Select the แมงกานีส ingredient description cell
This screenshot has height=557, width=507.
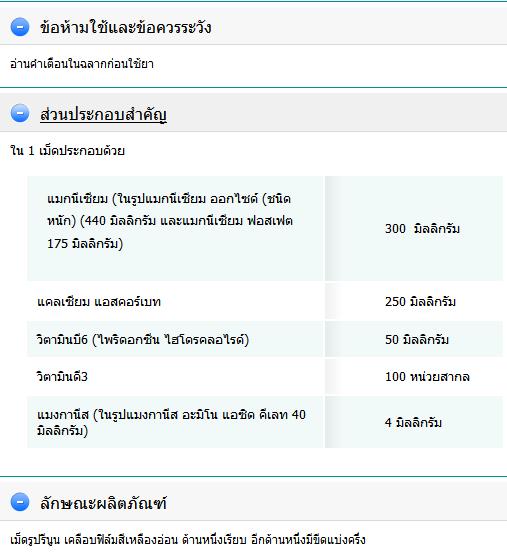pyautogui.click(x=176, y=422)
